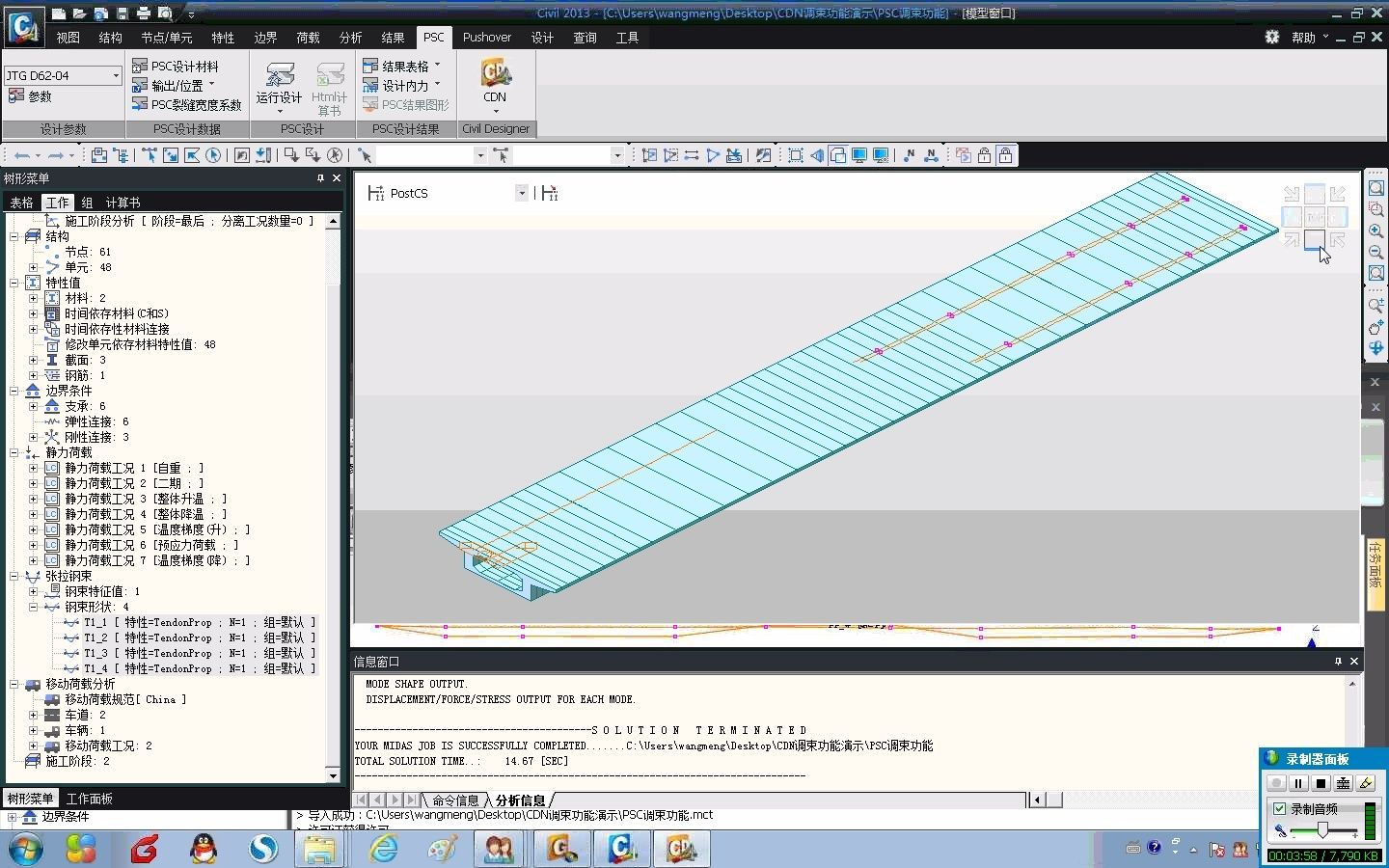Click PSC裂缝宽度系数 crack width coefficient
The width and height of the screenshot is (1389, 868).
pos(186,105)
